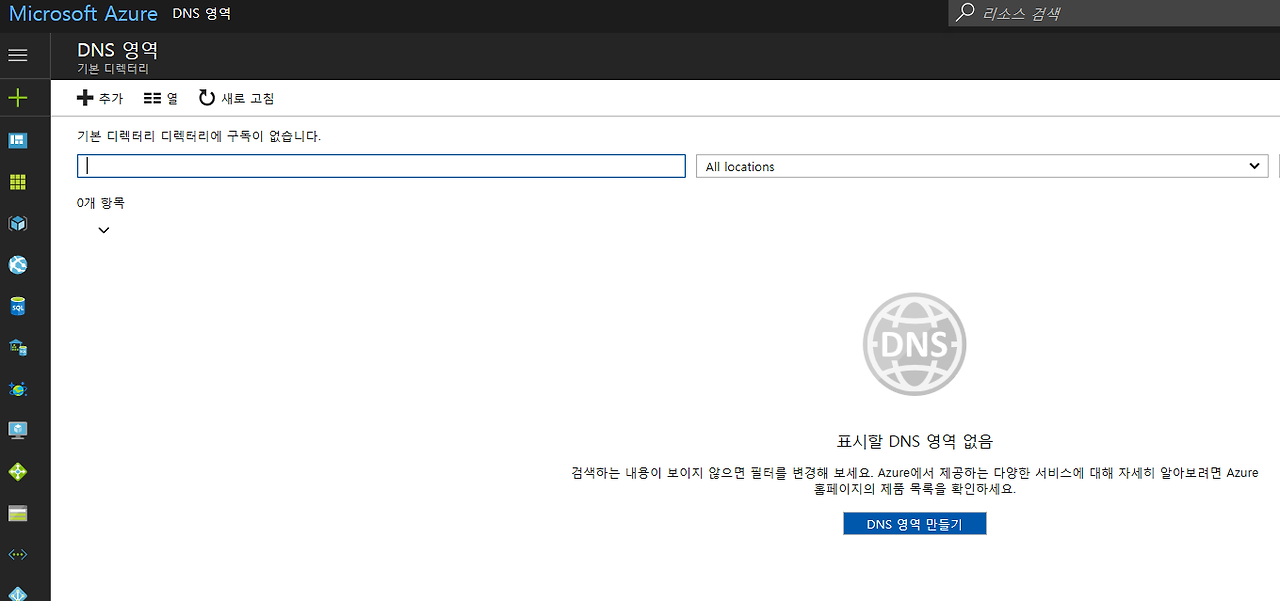This screenshot has width=1280, height=601.
Task: Click the green plus create resource icon
Action: [17, 98]
